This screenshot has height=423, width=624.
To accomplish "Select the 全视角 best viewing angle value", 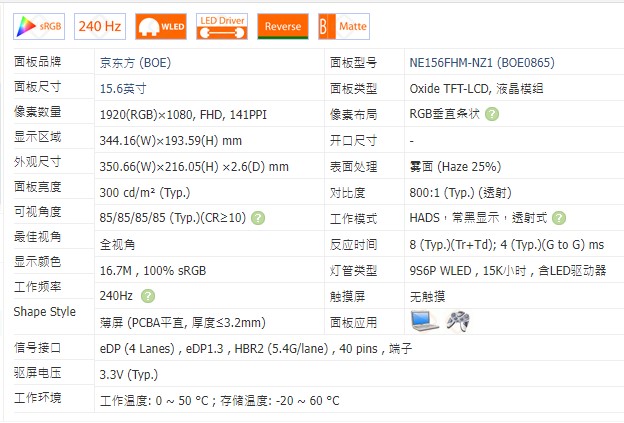I will 117,244.
